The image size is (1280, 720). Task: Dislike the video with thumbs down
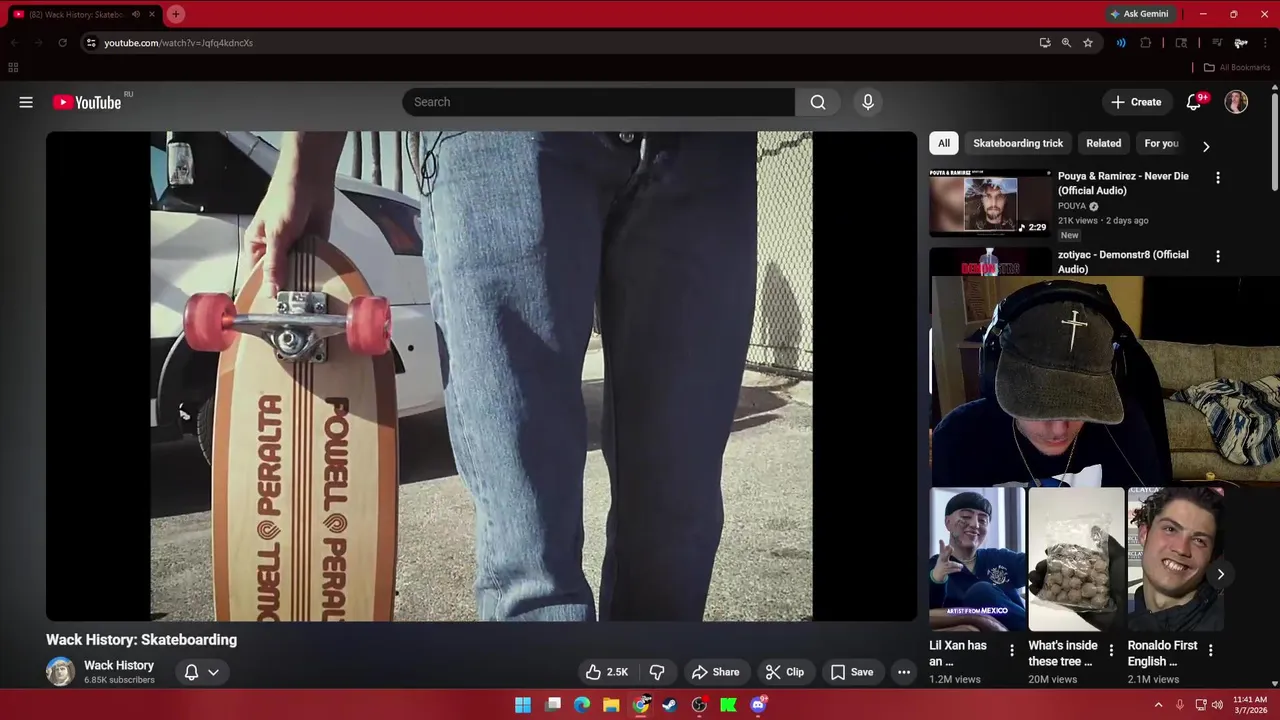coord(657,672)
